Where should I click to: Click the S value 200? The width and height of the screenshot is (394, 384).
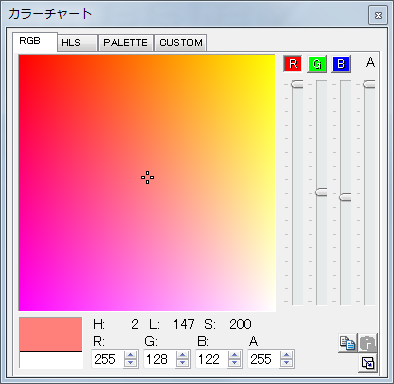pyautogui.click(x=240, y=324)
